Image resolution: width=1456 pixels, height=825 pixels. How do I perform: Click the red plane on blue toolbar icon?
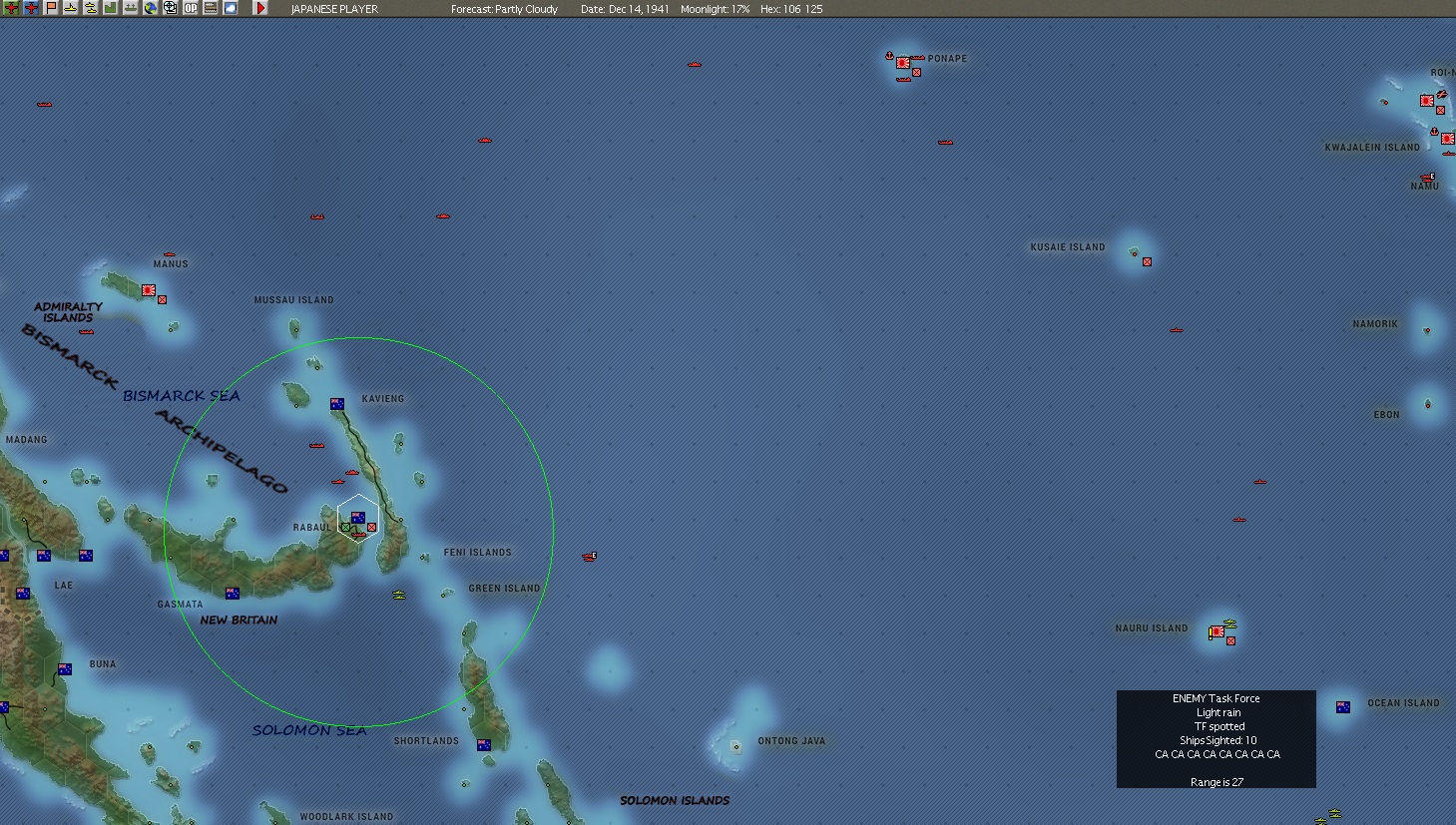pos(31,8)
